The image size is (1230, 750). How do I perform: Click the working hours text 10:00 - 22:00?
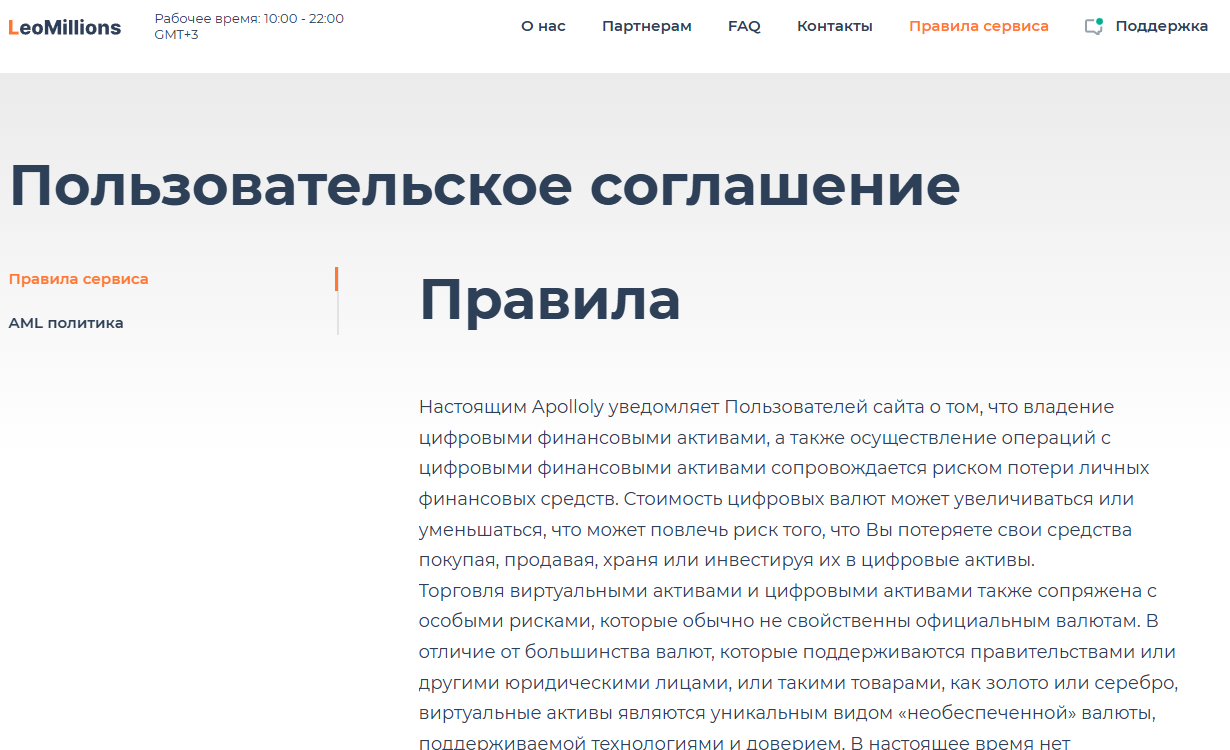click(x=304, y=19)
